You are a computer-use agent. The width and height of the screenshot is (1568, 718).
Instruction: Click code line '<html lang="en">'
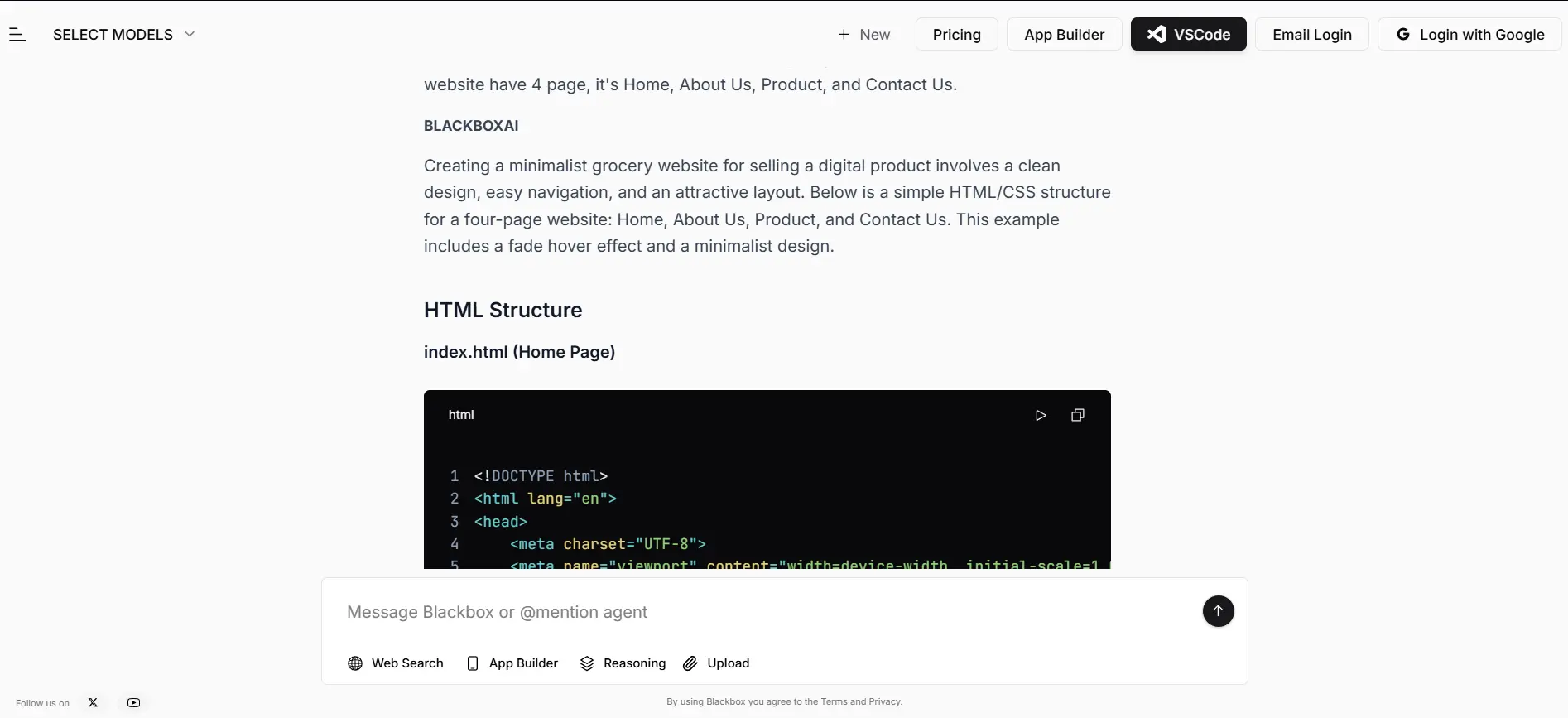(x=545, y=499)
